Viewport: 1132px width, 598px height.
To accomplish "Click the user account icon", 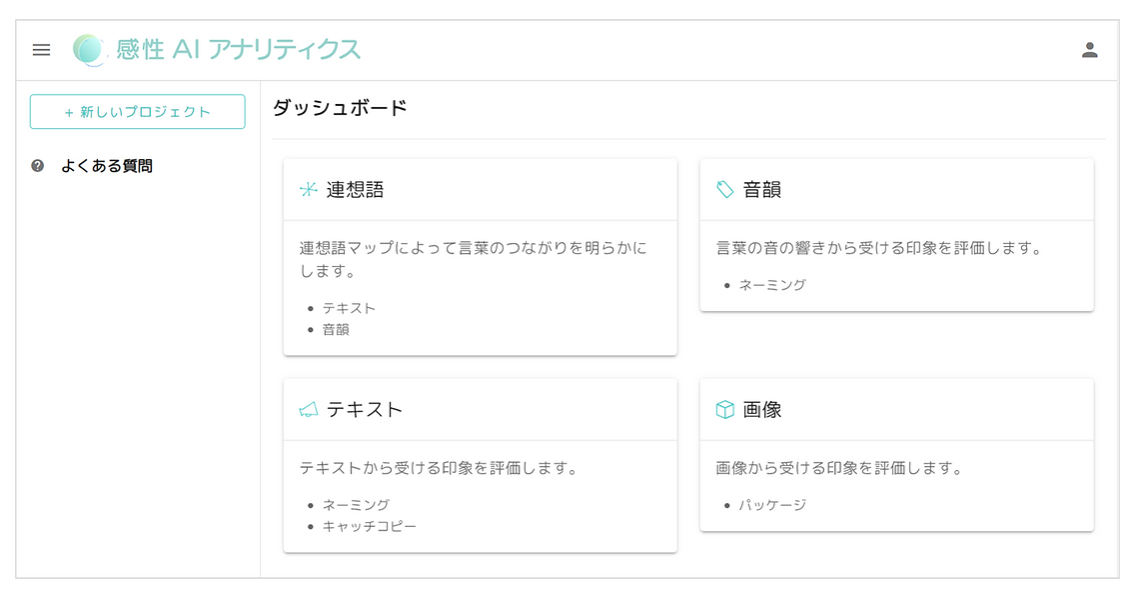I will [1089, 50].
